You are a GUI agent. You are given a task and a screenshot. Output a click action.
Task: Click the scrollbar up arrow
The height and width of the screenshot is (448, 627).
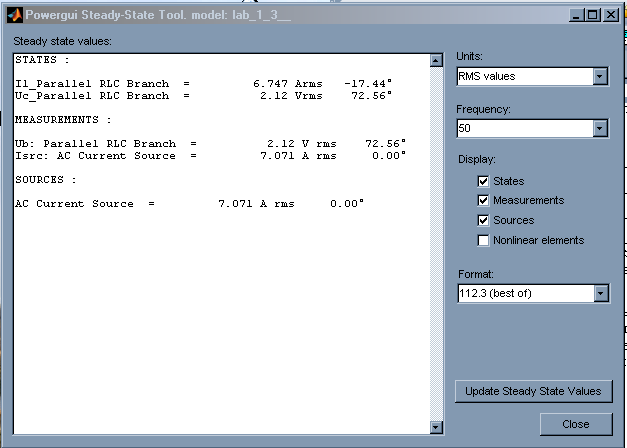(436, 60)
